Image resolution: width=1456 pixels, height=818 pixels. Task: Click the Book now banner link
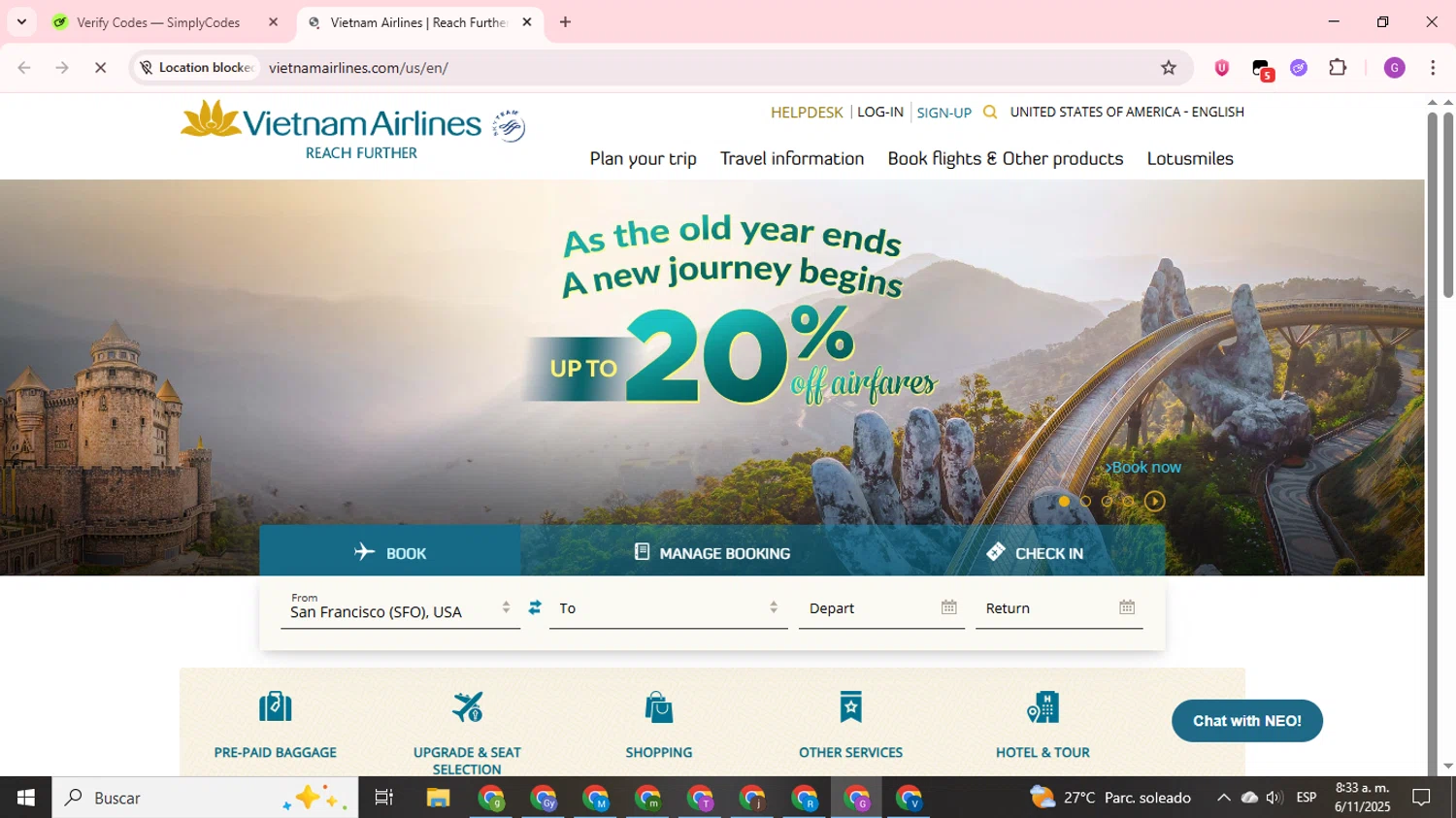coord(1143,468)
